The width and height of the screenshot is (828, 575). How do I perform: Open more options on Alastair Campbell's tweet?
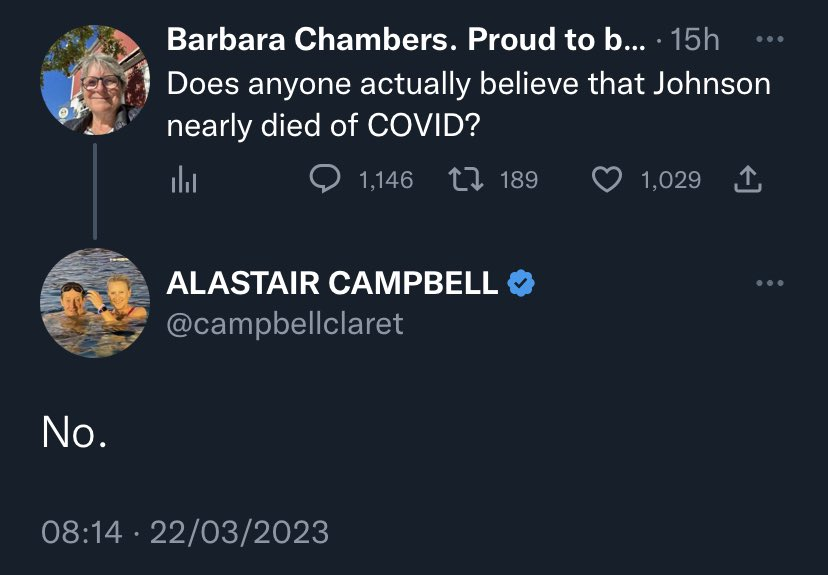770,283
